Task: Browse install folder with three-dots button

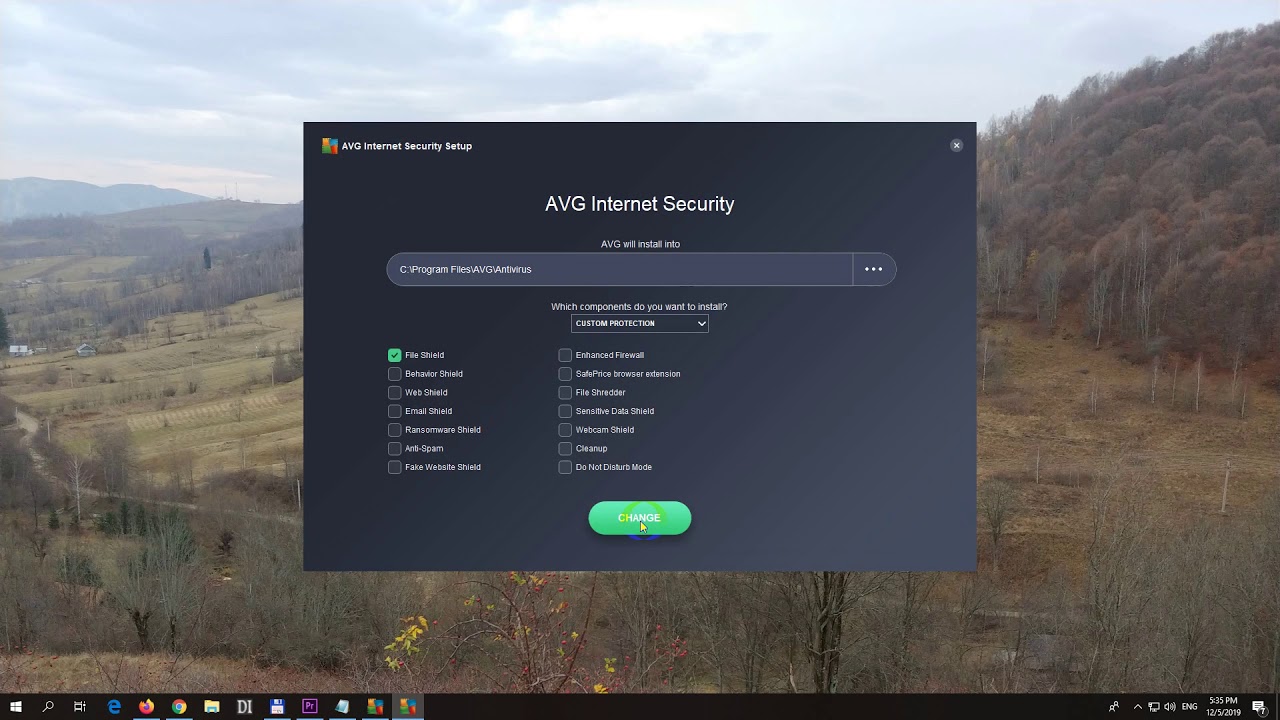Action: pyautogui.click(x=874, y=269)
